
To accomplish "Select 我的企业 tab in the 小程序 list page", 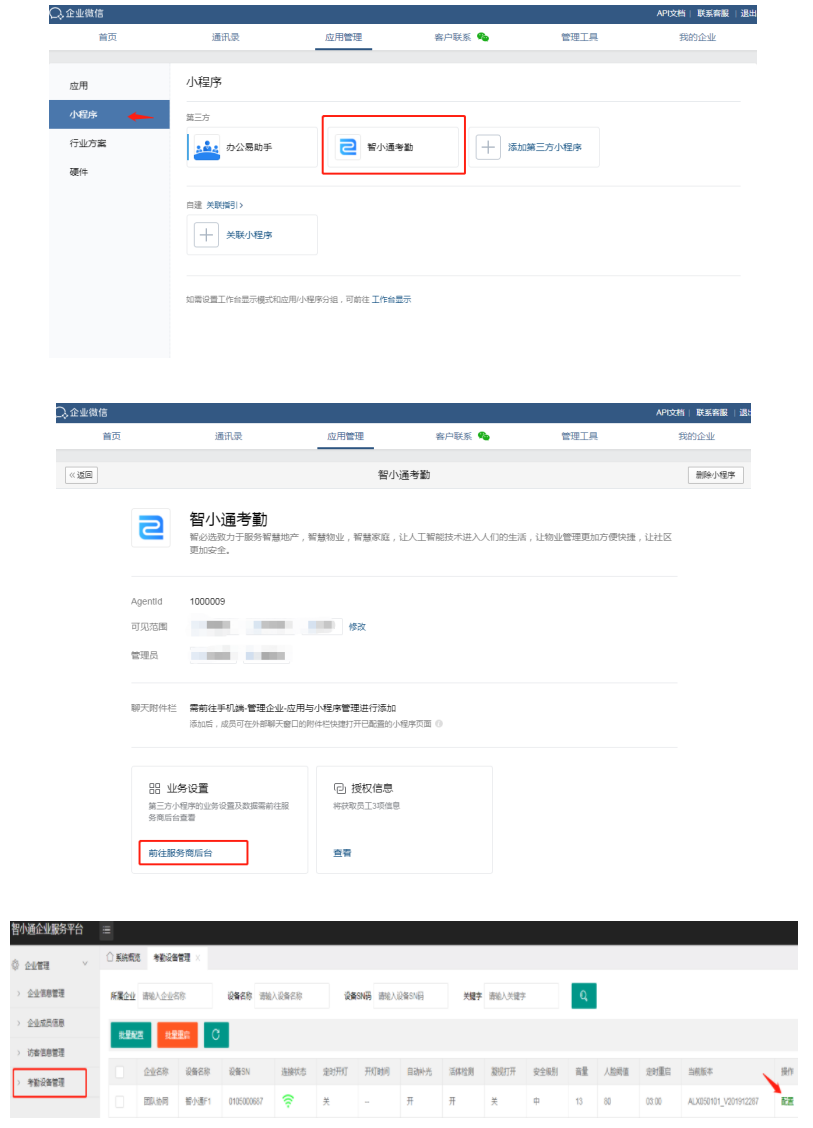I will tap(697, 37).
